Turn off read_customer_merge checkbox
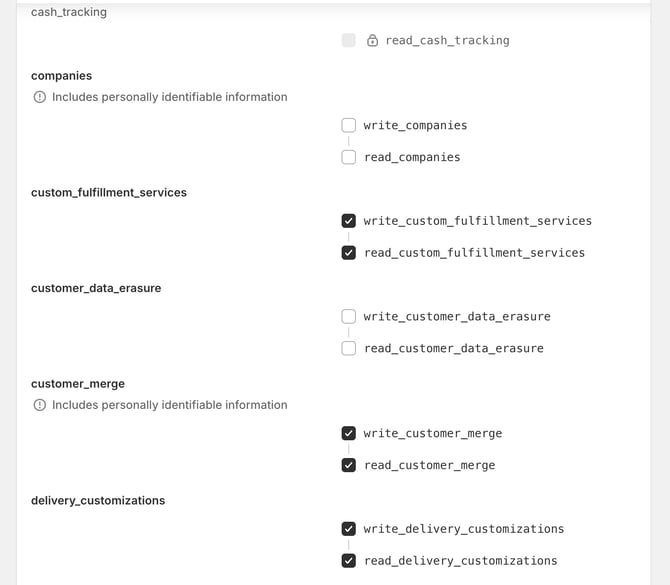This screenshot has height=585, width=670. point(348,465)
